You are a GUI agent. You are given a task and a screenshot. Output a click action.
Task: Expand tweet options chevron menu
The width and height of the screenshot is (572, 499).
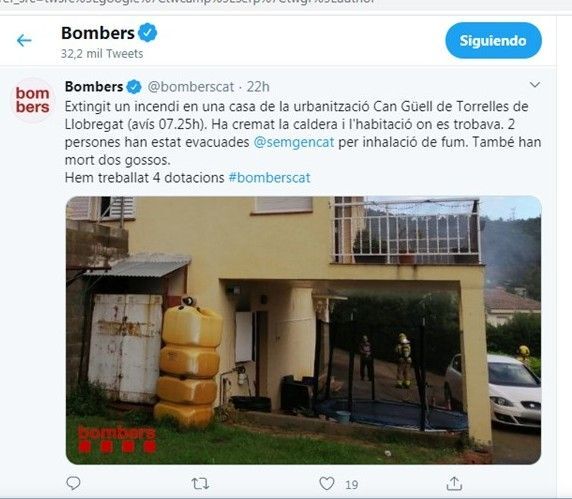[534, 85]
